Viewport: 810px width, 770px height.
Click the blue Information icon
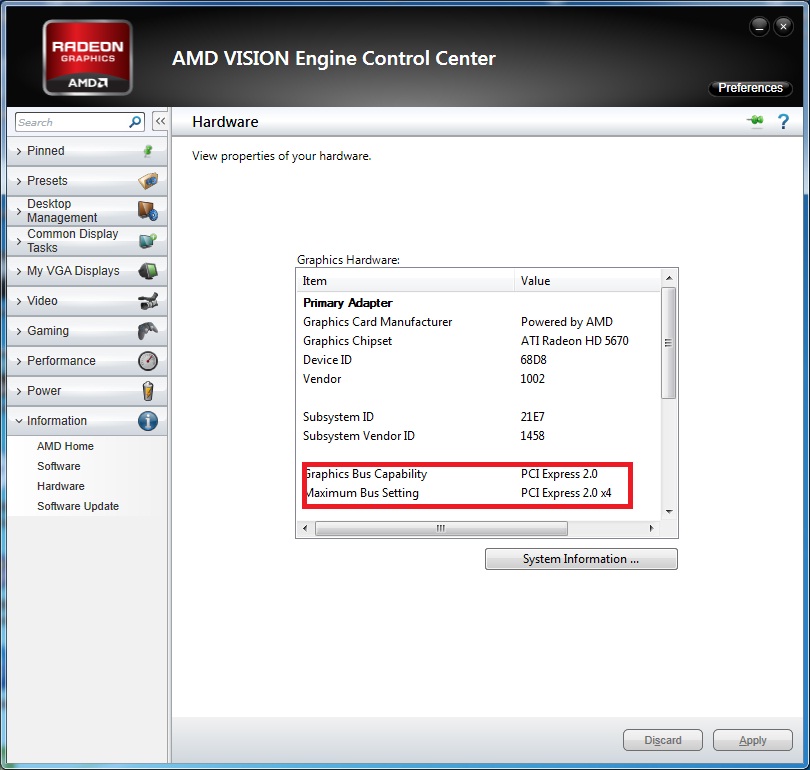coord(148,421)
